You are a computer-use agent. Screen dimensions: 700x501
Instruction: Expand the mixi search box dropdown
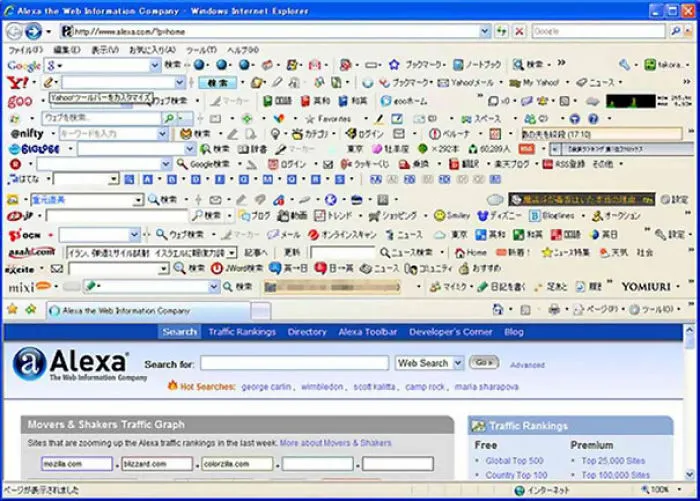[x=214, y=287]
